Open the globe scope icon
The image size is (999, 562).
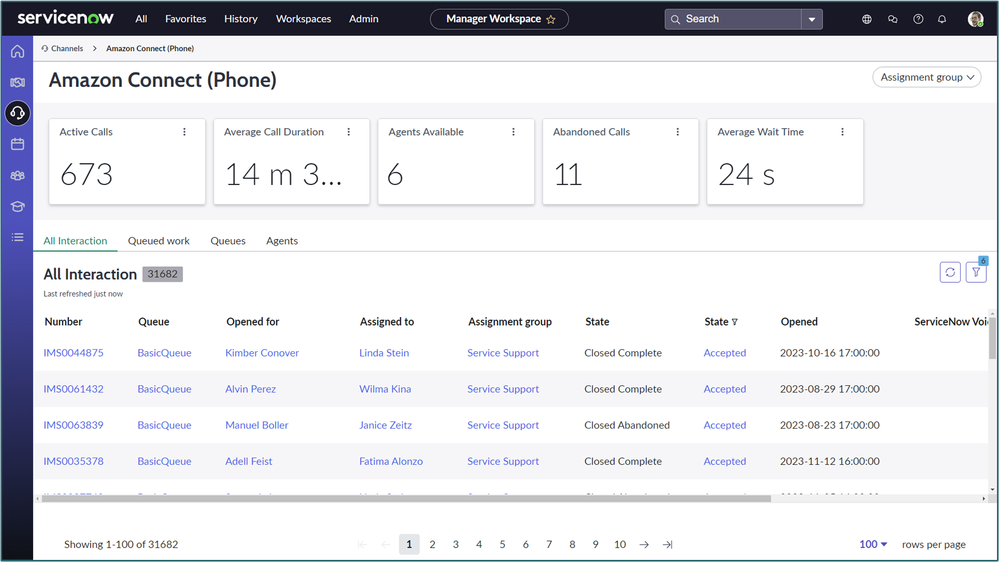866,19
